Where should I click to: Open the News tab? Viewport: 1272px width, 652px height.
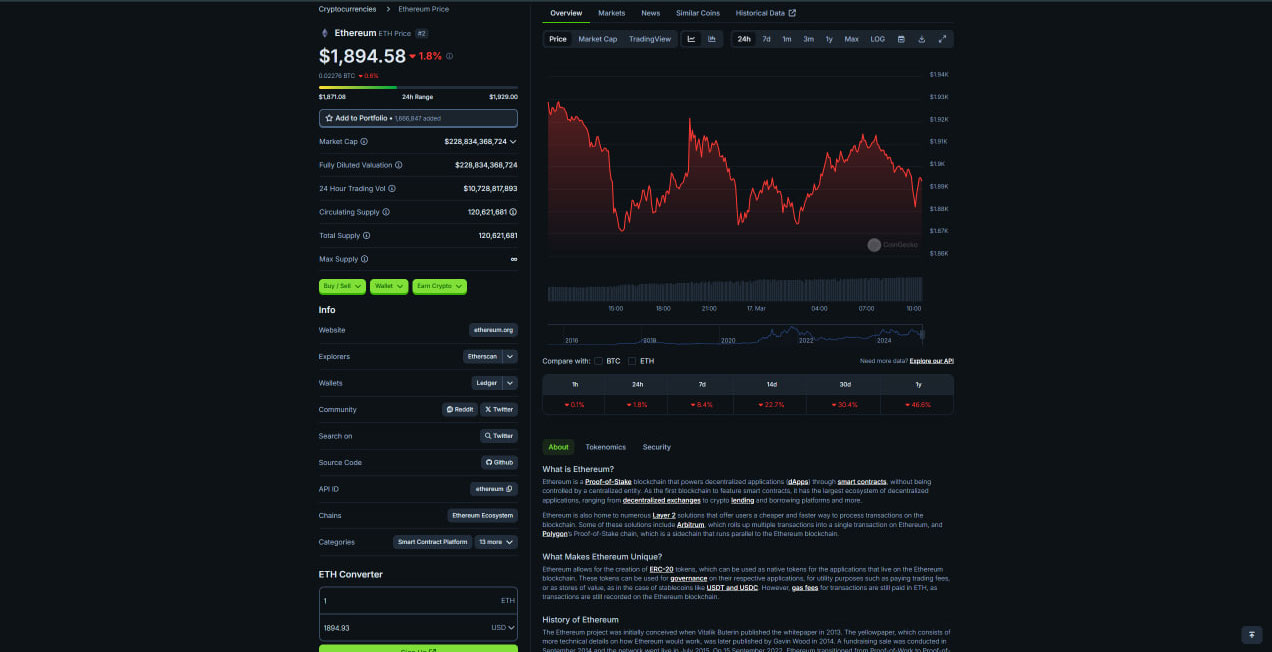click(651, 13)
